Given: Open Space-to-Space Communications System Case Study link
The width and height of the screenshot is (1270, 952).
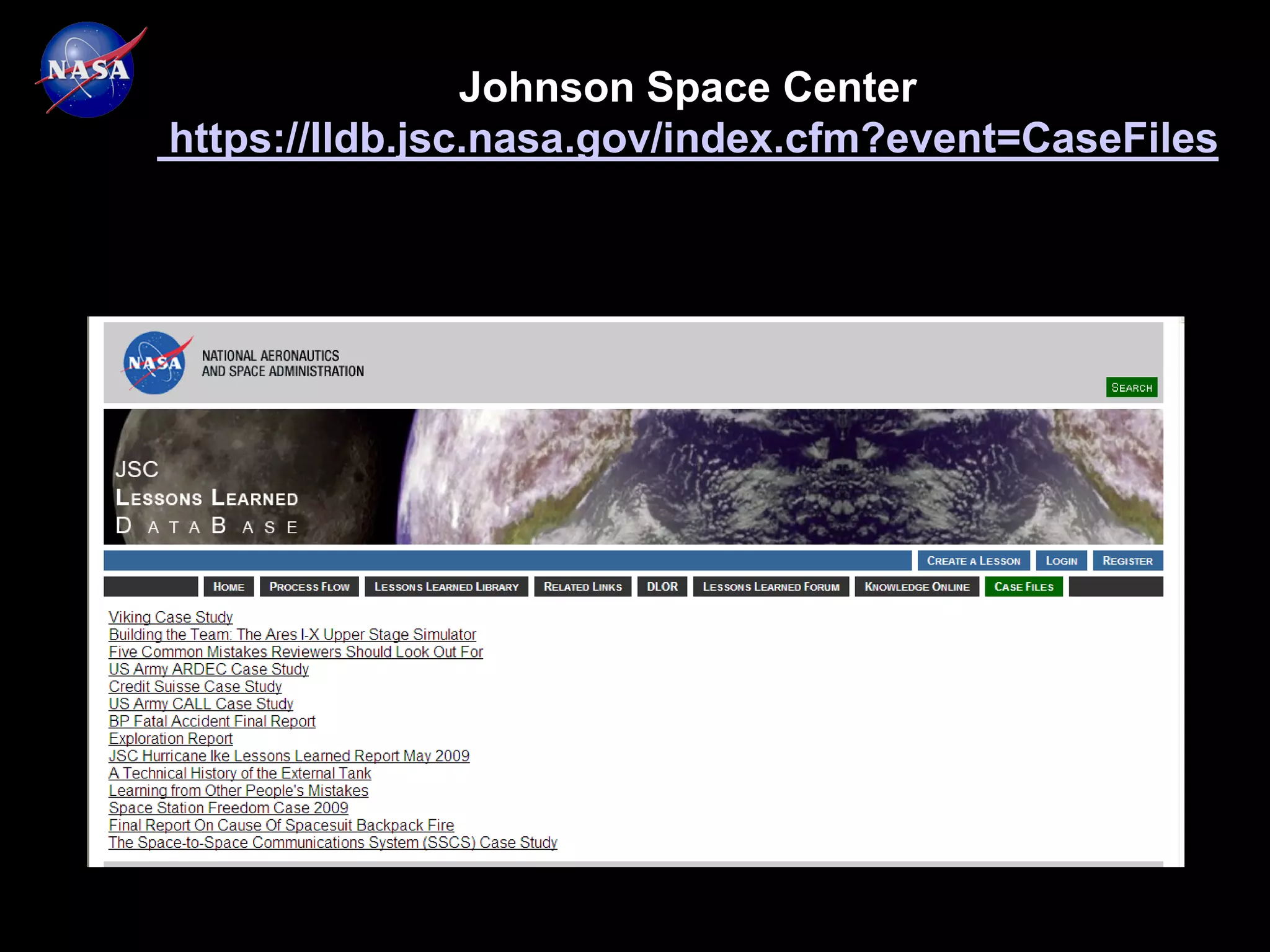Looking at the screenshot, I should [333, 843].
